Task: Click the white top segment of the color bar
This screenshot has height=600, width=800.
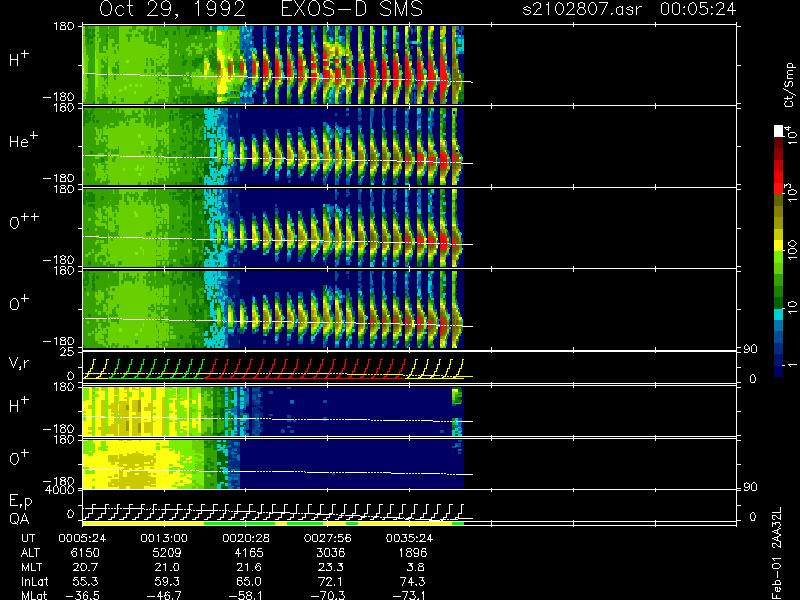Action: pos(779,131)
